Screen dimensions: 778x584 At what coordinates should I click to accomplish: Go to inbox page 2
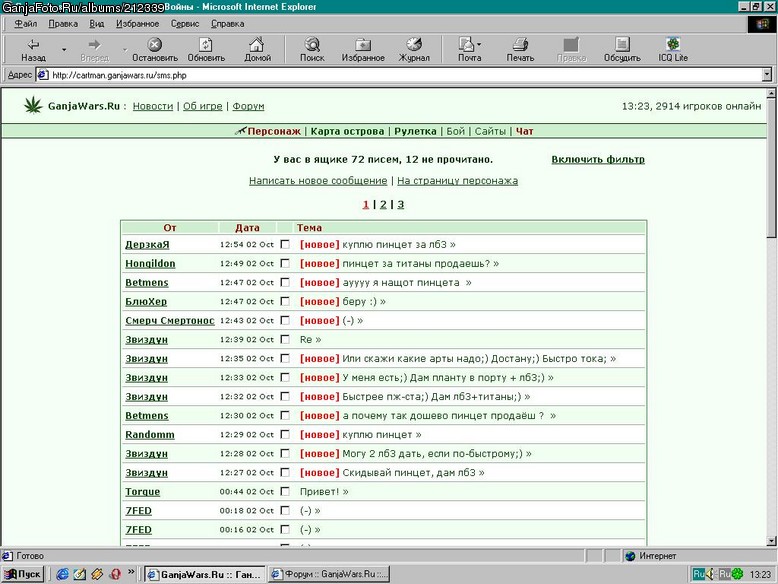tap(383, 204)
